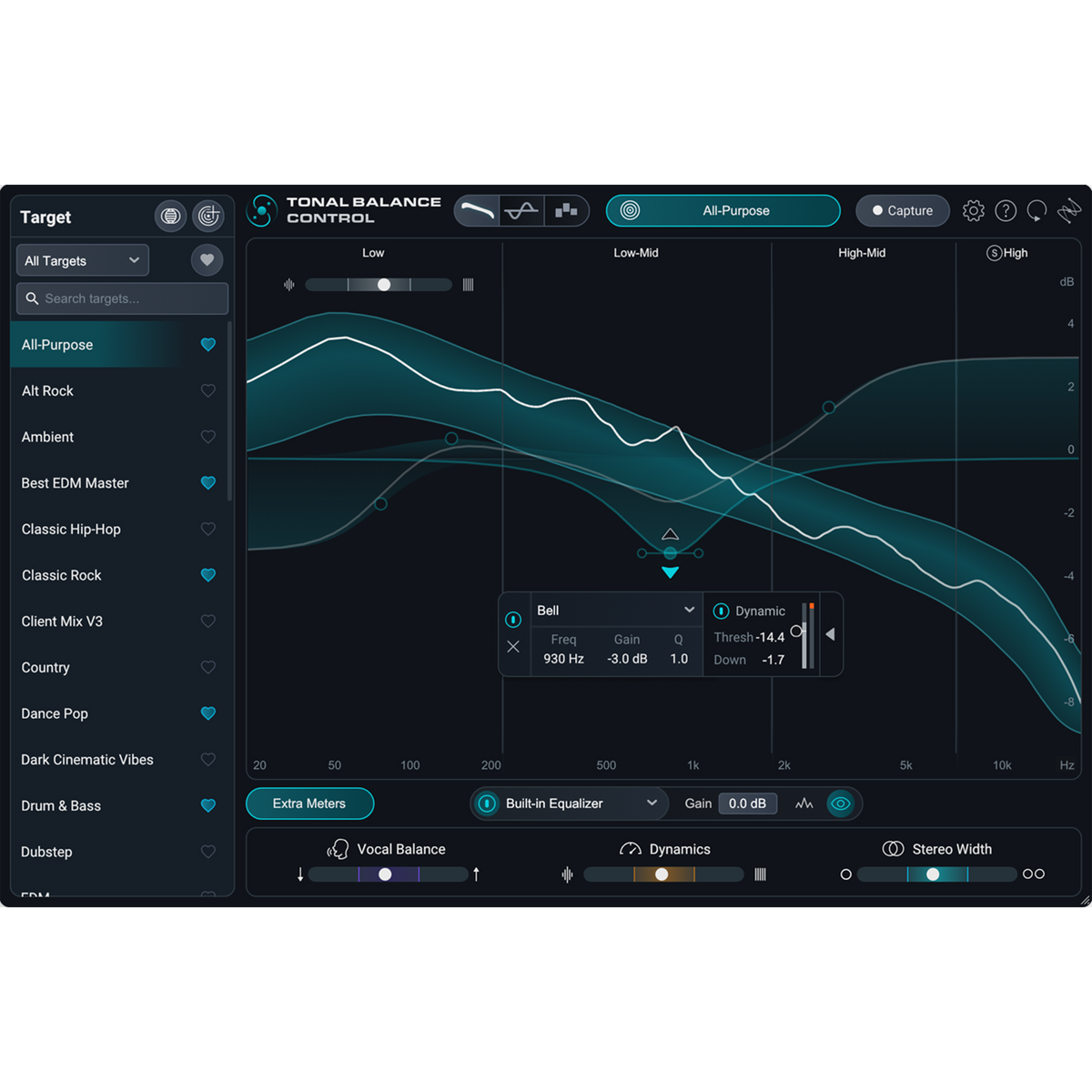
Task: Click the Search targets field
Action: coord(122,298)
